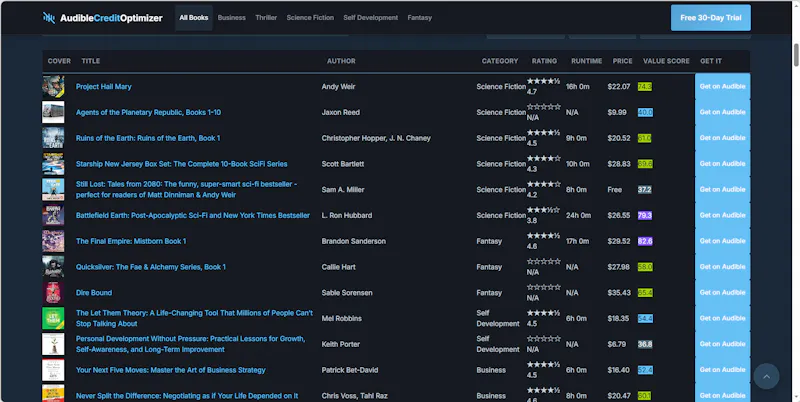Open the Science Fiction tab
This screenshot has width=800, height=402.
(x=310, y=18)
